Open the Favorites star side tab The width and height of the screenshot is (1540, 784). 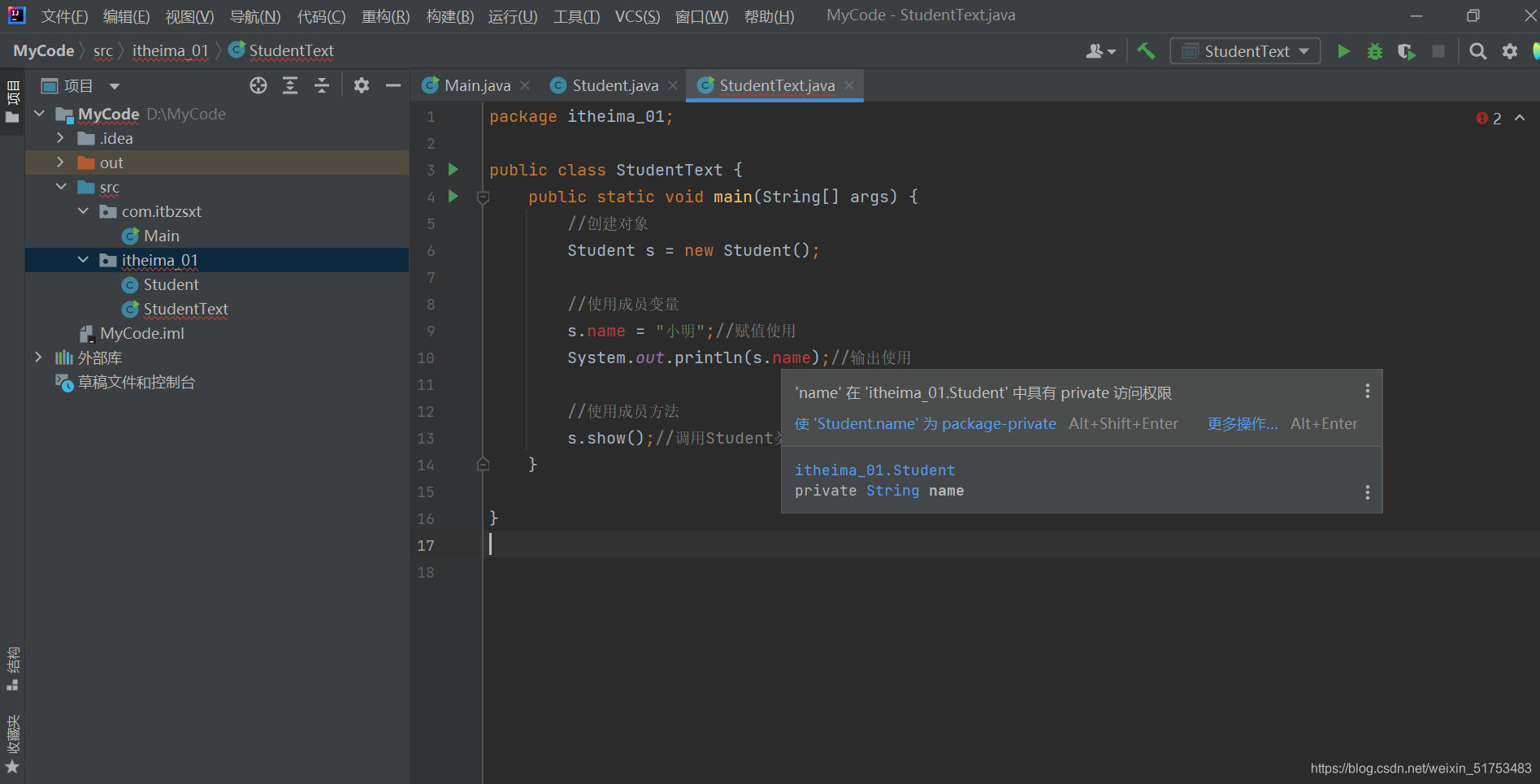(12, 745)
